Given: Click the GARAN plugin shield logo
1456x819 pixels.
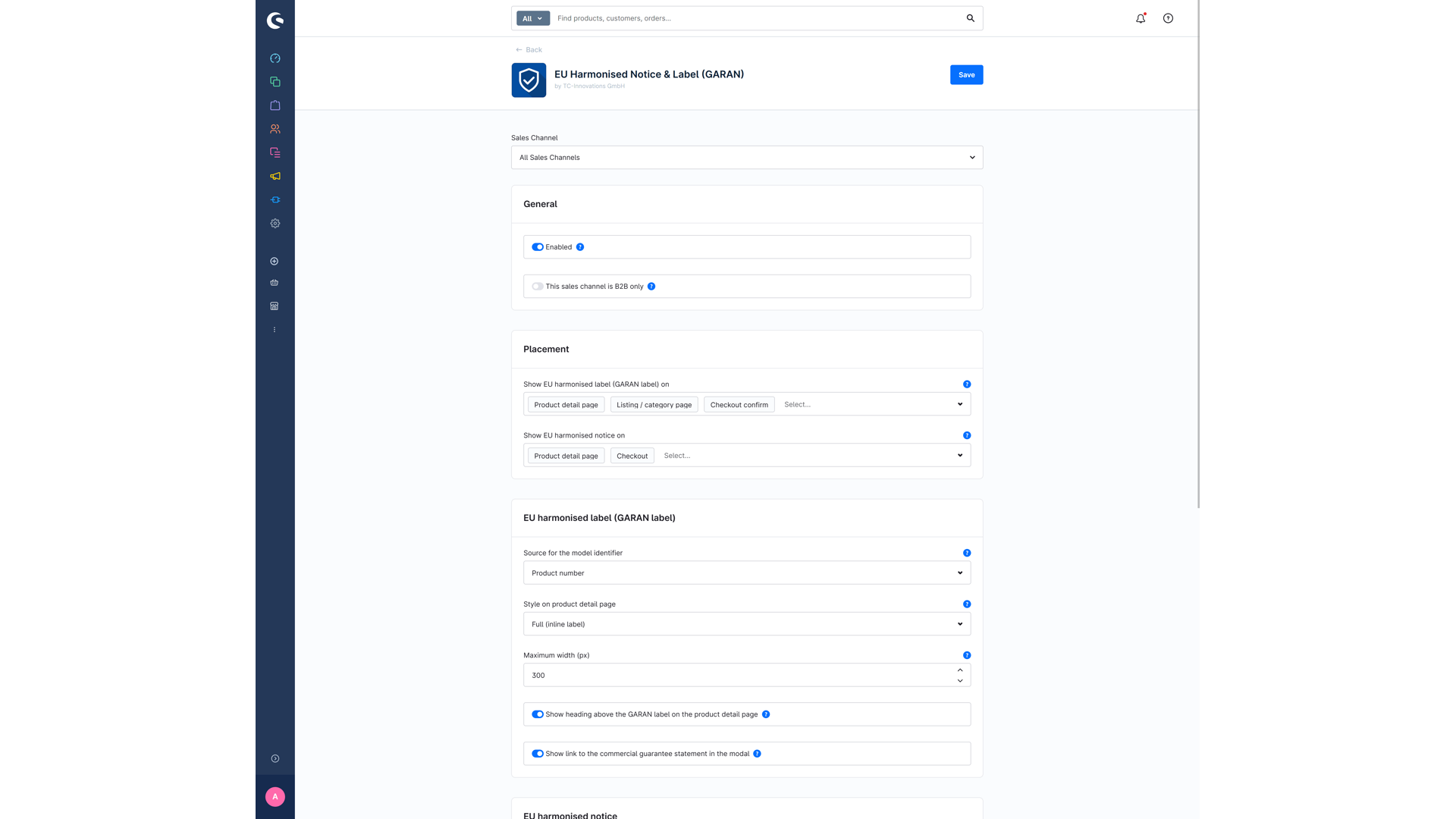Looking at the screenshot, I should point(529,80).
